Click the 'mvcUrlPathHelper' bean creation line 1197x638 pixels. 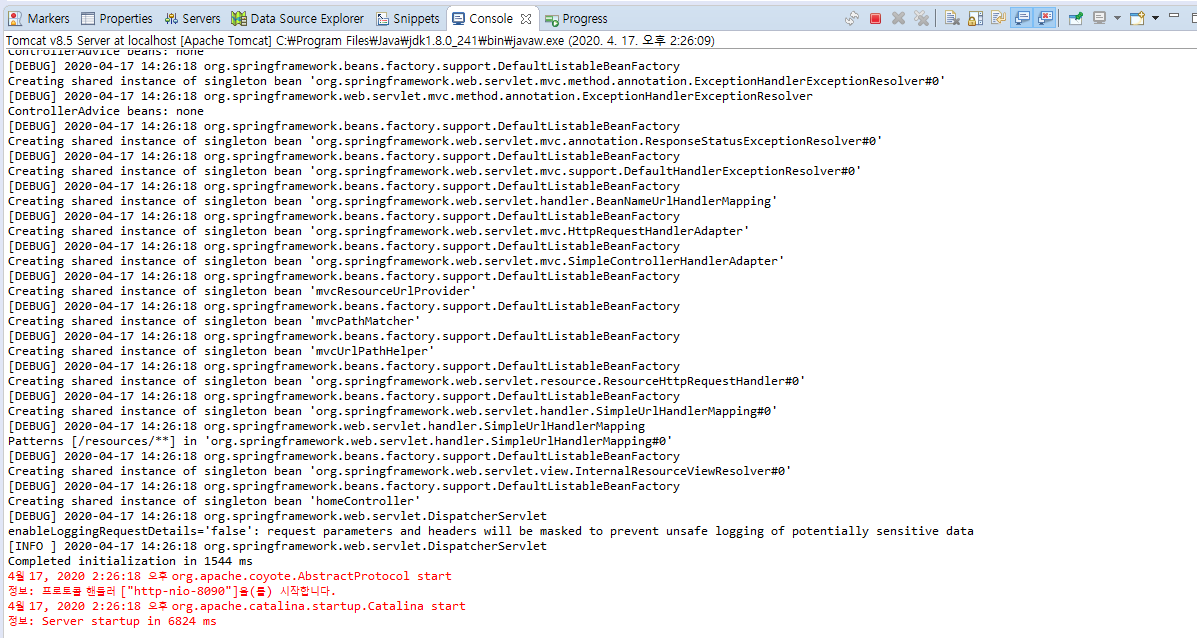click(221, 351)
